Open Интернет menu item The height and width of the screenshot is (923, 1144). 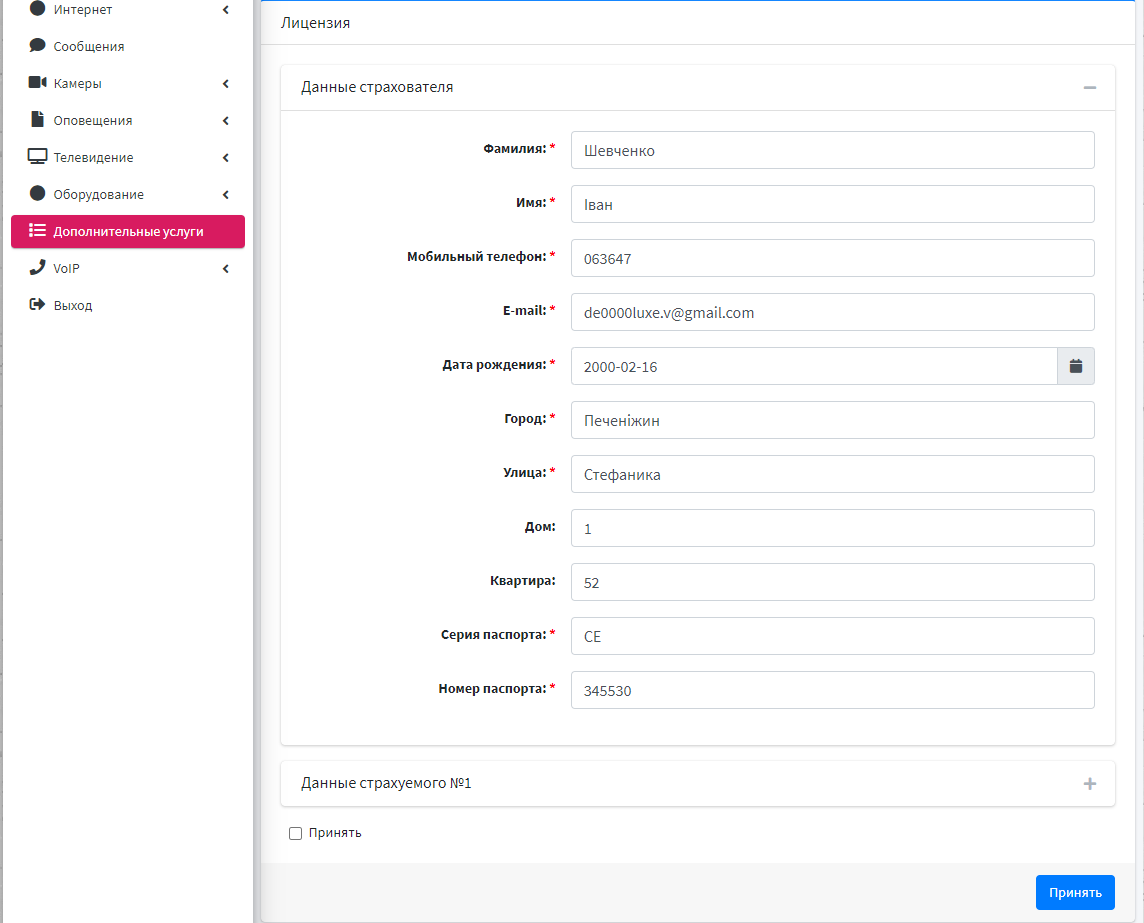point(128,9)
